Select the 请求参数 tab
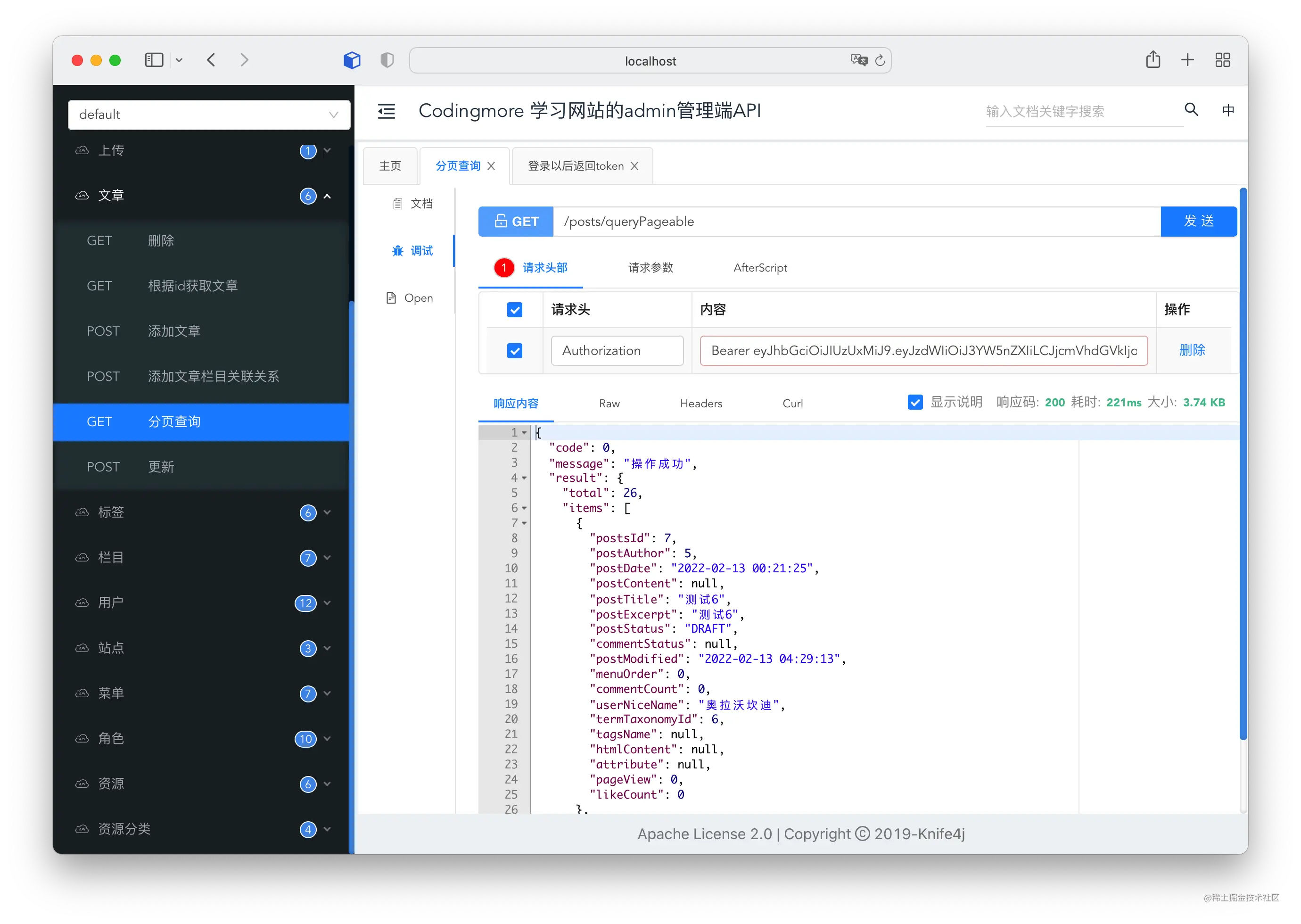This screenshot has height=924, width=1301. click(x=650, y=268)
